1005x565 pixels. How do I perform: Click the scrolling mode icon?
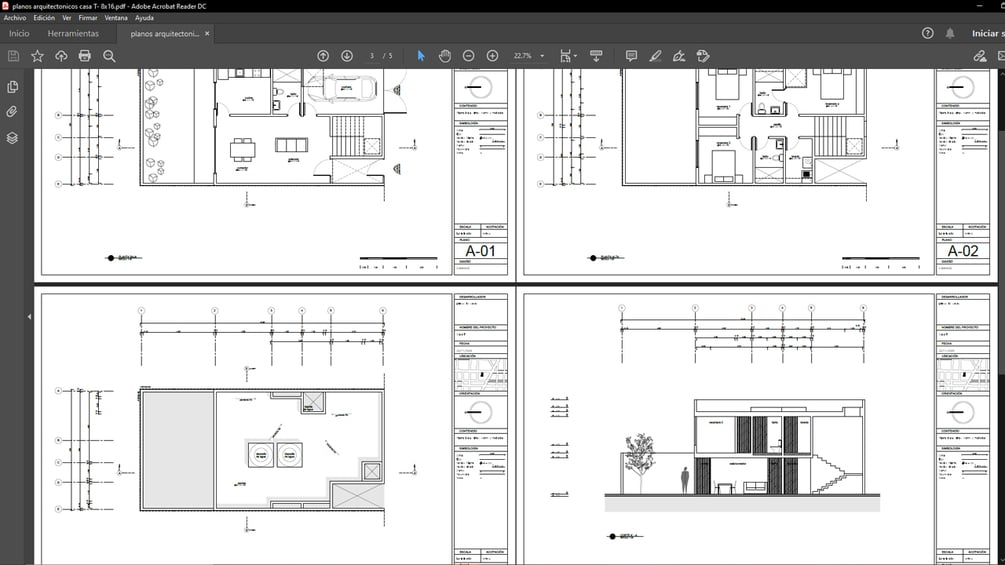point(596,56)
